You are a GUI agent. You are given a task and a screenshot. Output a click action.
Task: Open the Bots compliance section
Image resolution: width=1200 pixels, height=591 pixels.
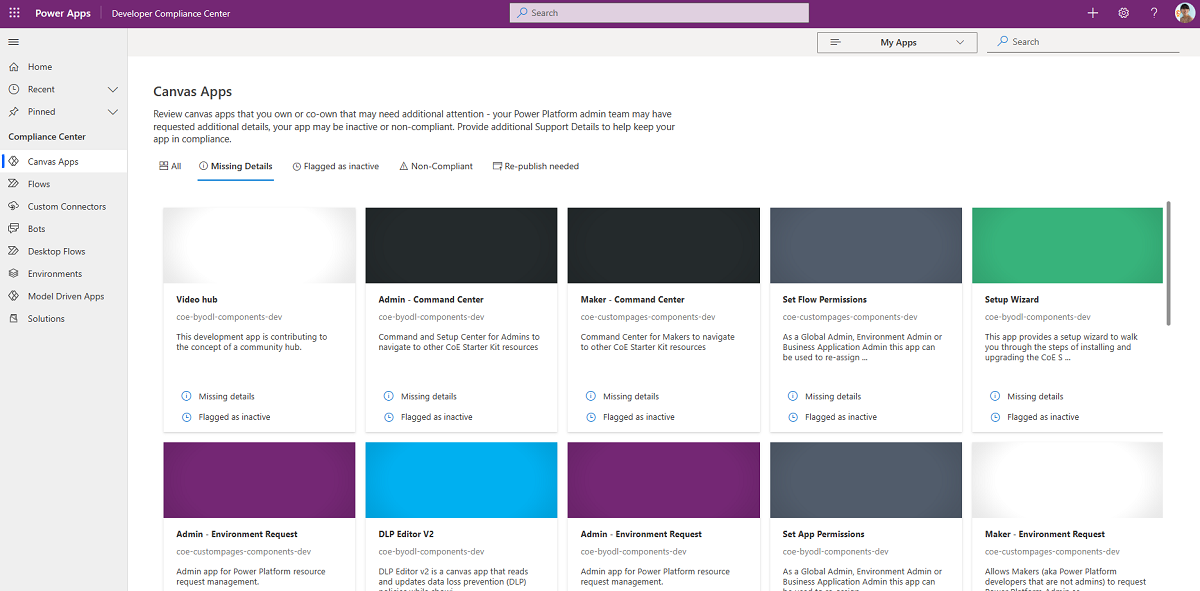tap(35, 228)
